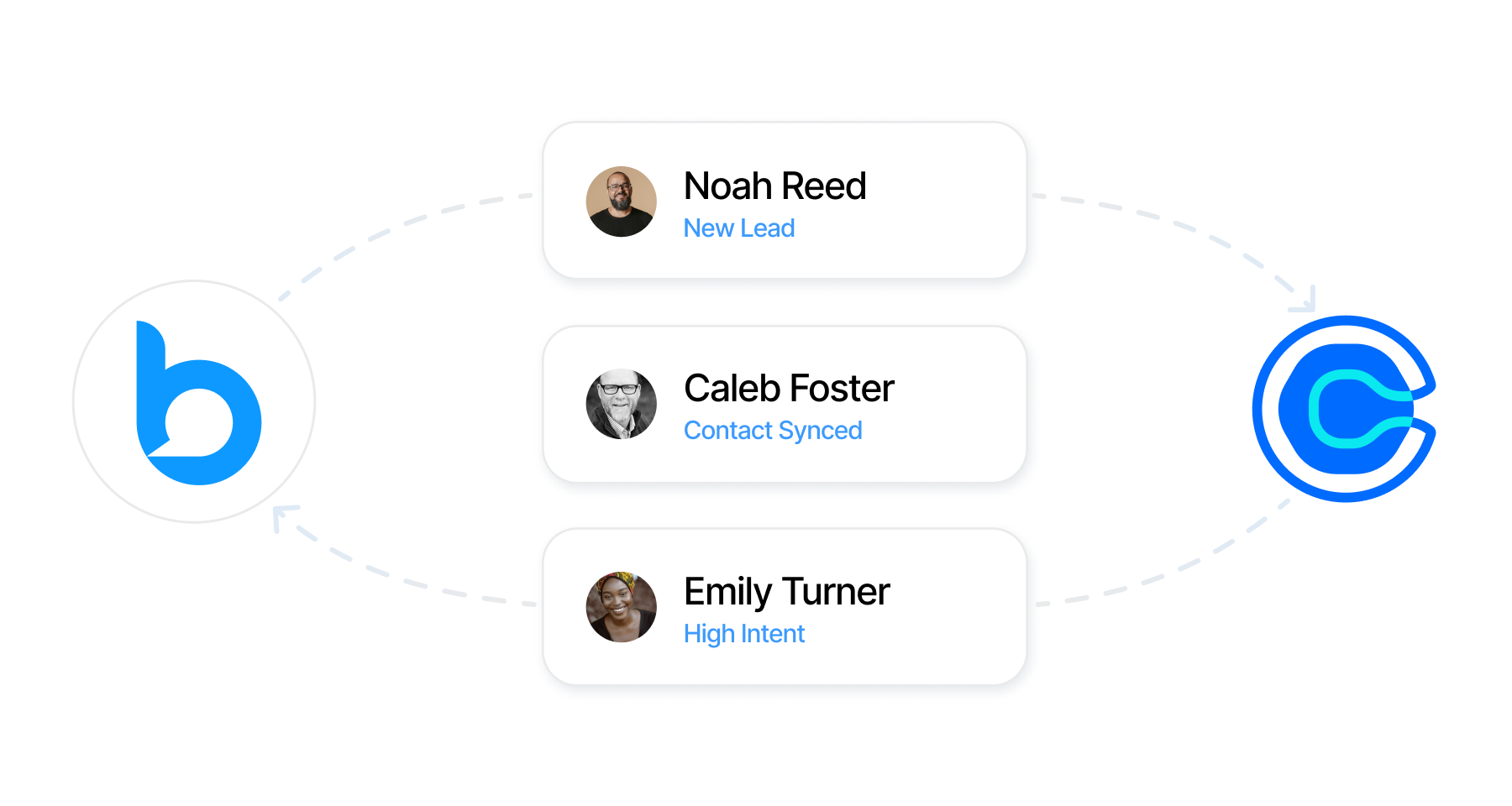Select the Noah Reed name text
Image resolution: width=1512 pixels, height=806 pixels.
[x=774, y=186]
